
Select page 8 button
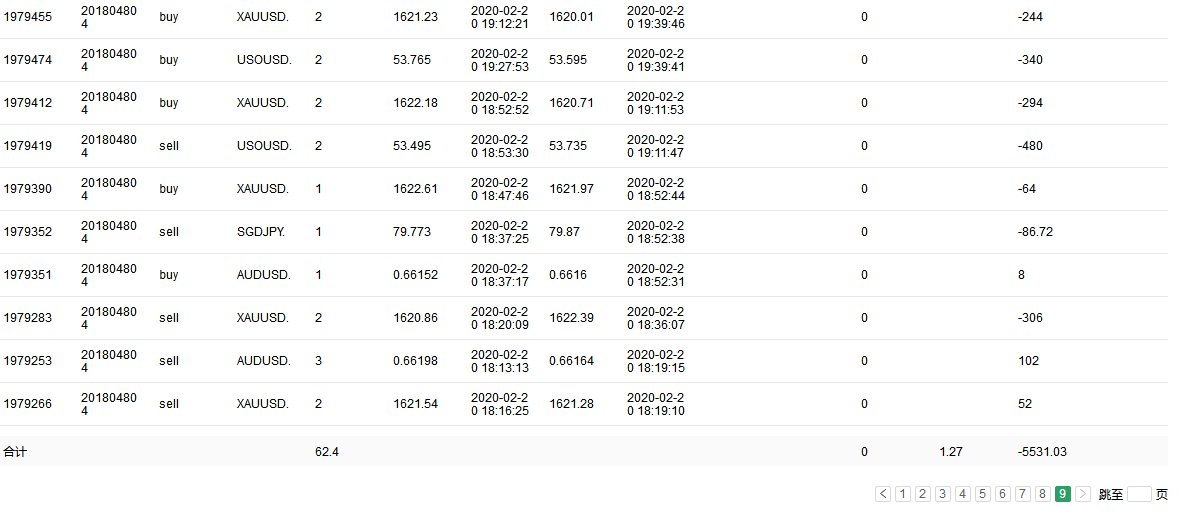[1042, 494]
